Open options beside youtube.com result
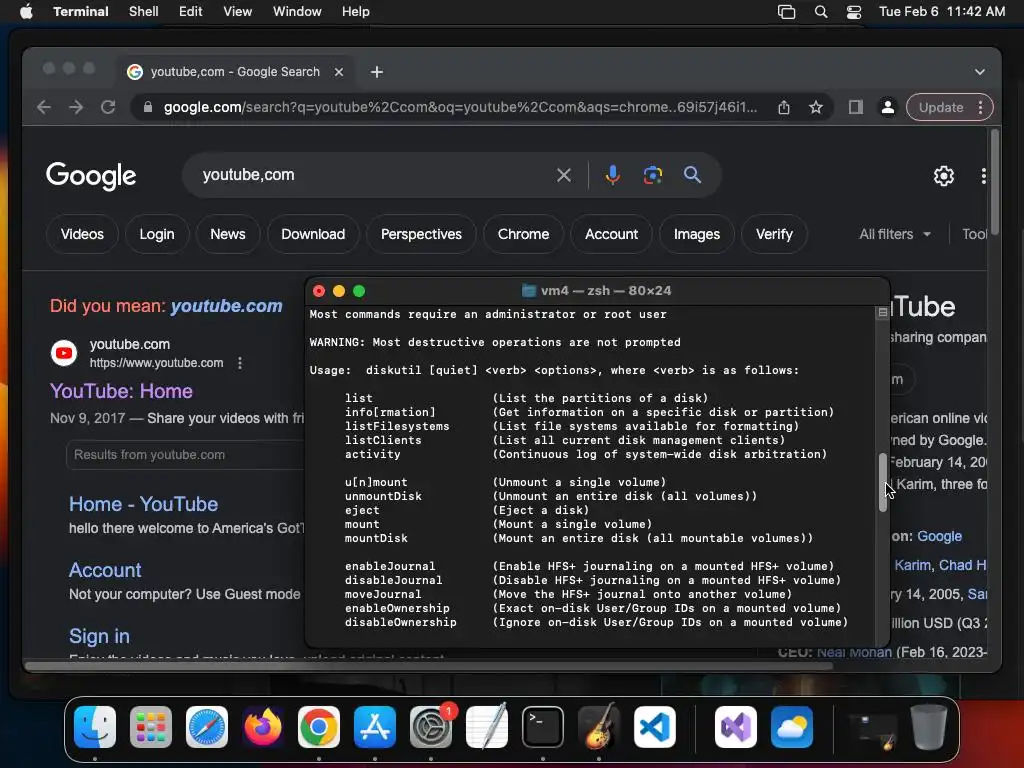1024x768 pixels. tap(240, 362)
